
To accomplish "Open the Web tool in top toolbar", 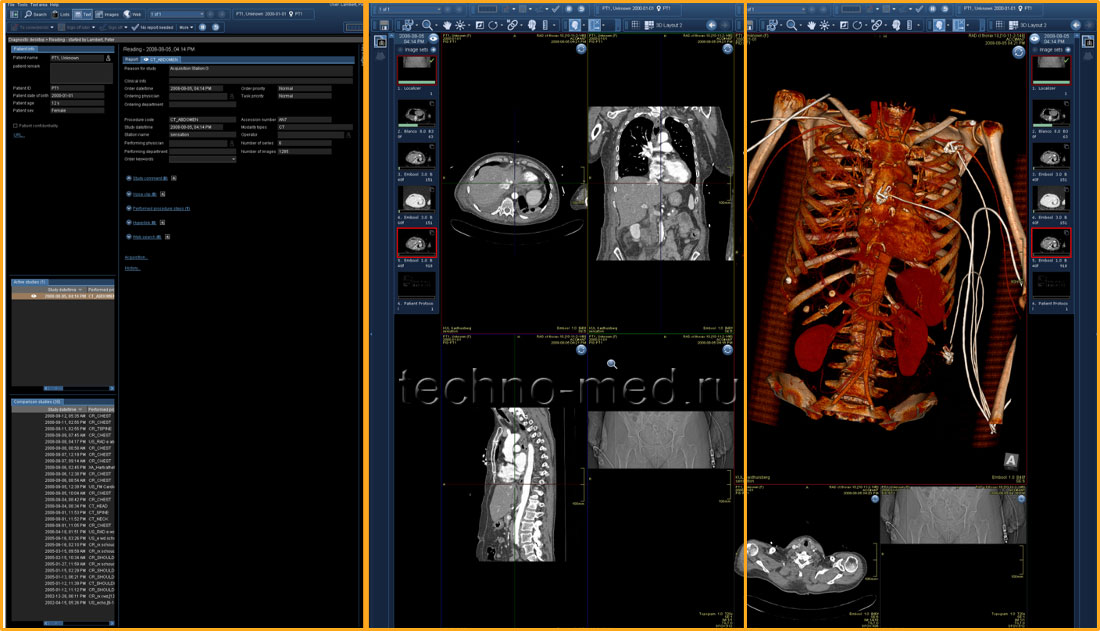I will coord(131,15).
